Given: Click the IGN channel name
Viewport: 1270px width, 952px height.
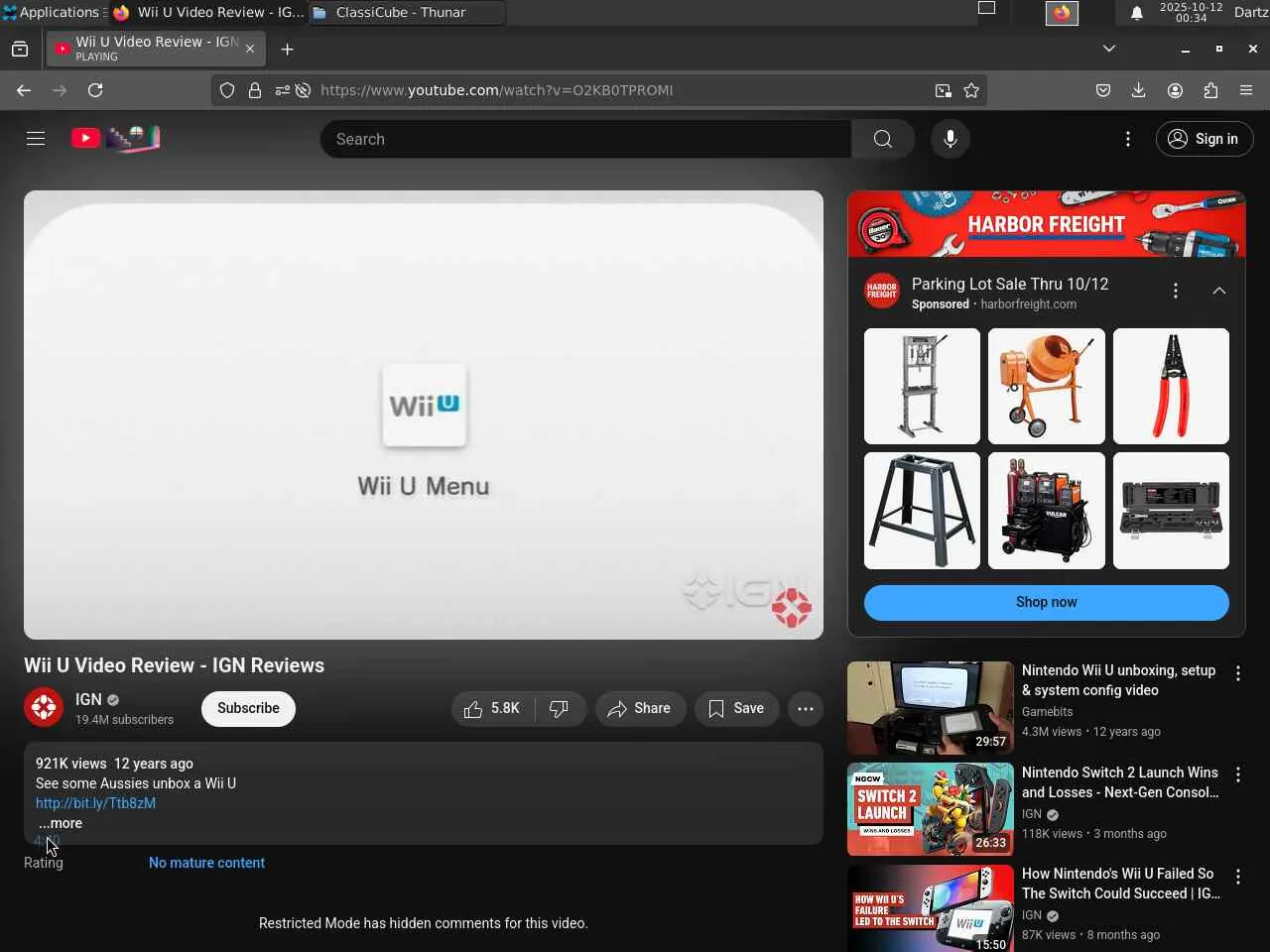Looking at the screenshot, I should click(88, 699).
